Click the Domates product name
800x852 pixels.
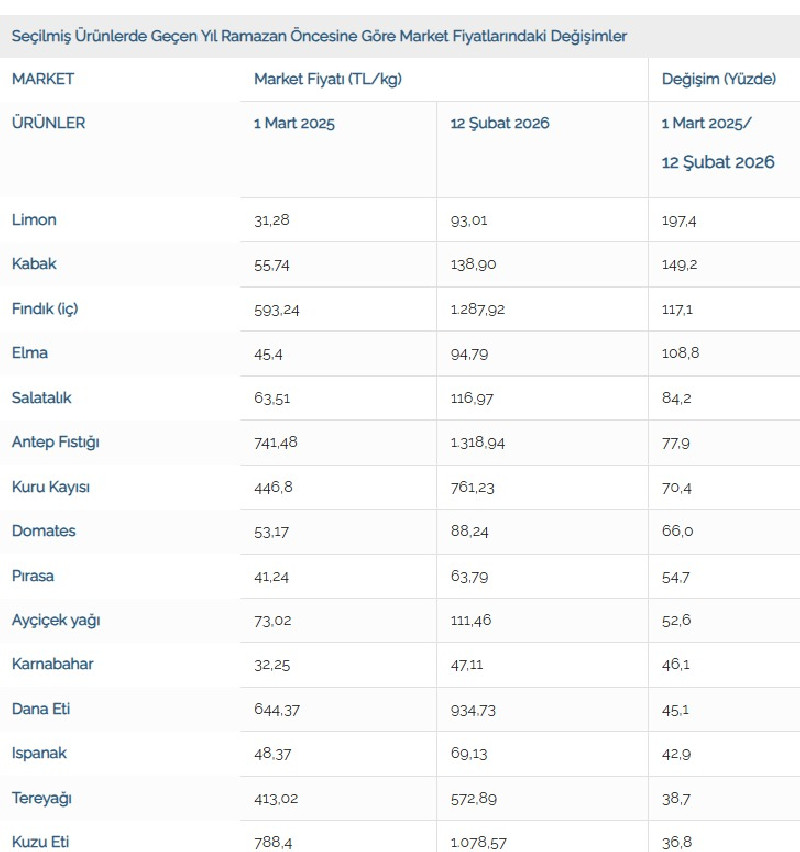pyautogui.click(x=44, y=531)
